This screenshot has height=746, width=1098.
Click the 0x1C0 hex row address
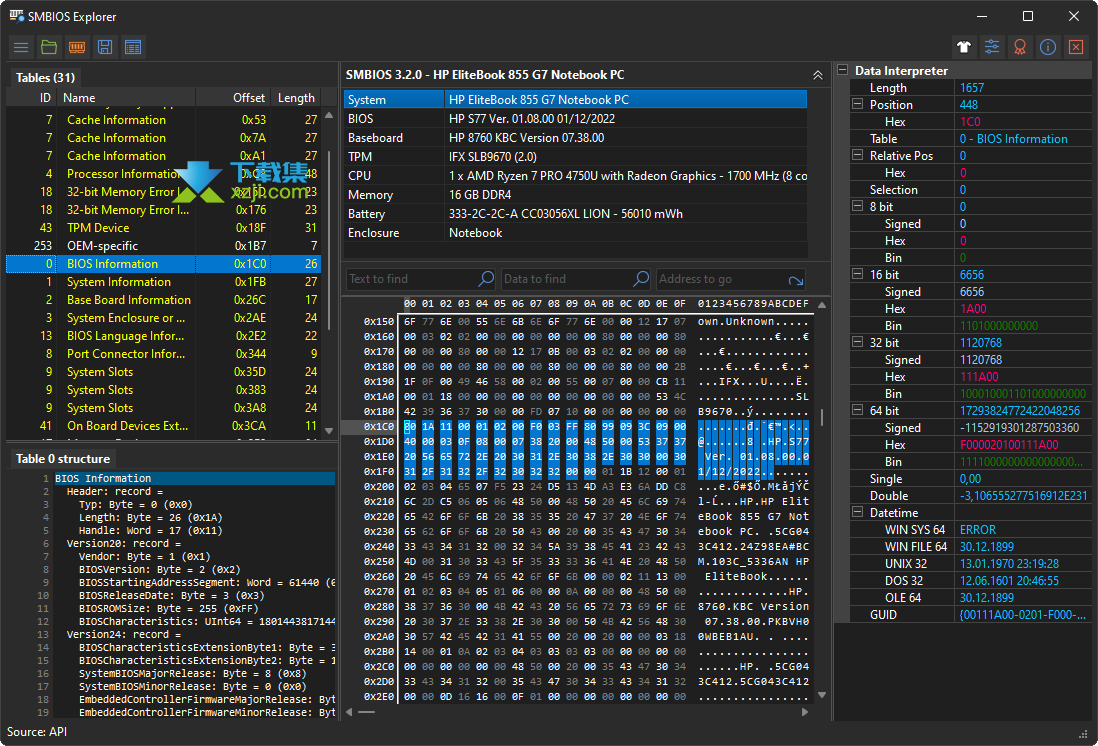pos(378,427)
